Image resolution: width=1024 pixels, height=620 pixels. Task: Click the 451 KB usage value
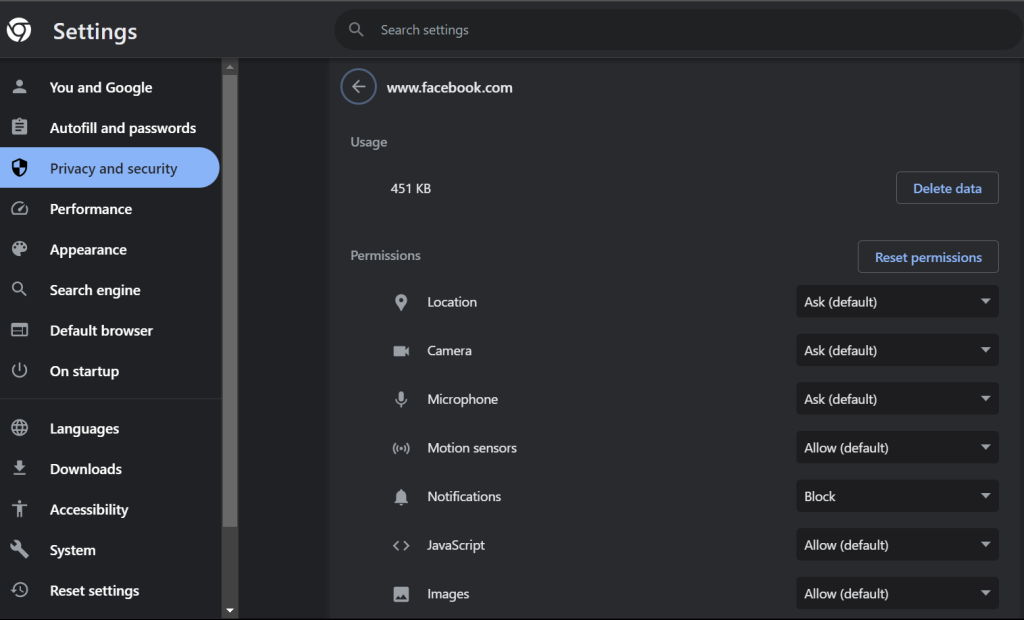coord(411,188)
